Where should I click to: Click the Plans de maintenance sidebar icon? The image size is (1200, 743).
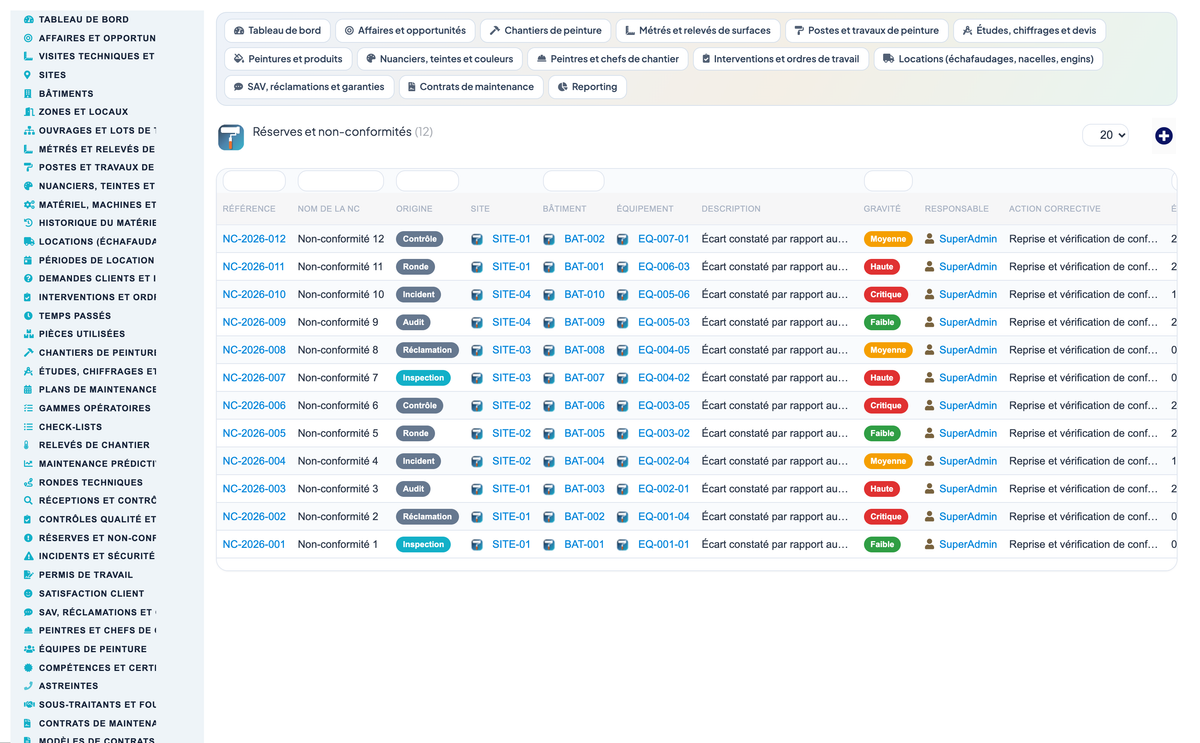28,390
